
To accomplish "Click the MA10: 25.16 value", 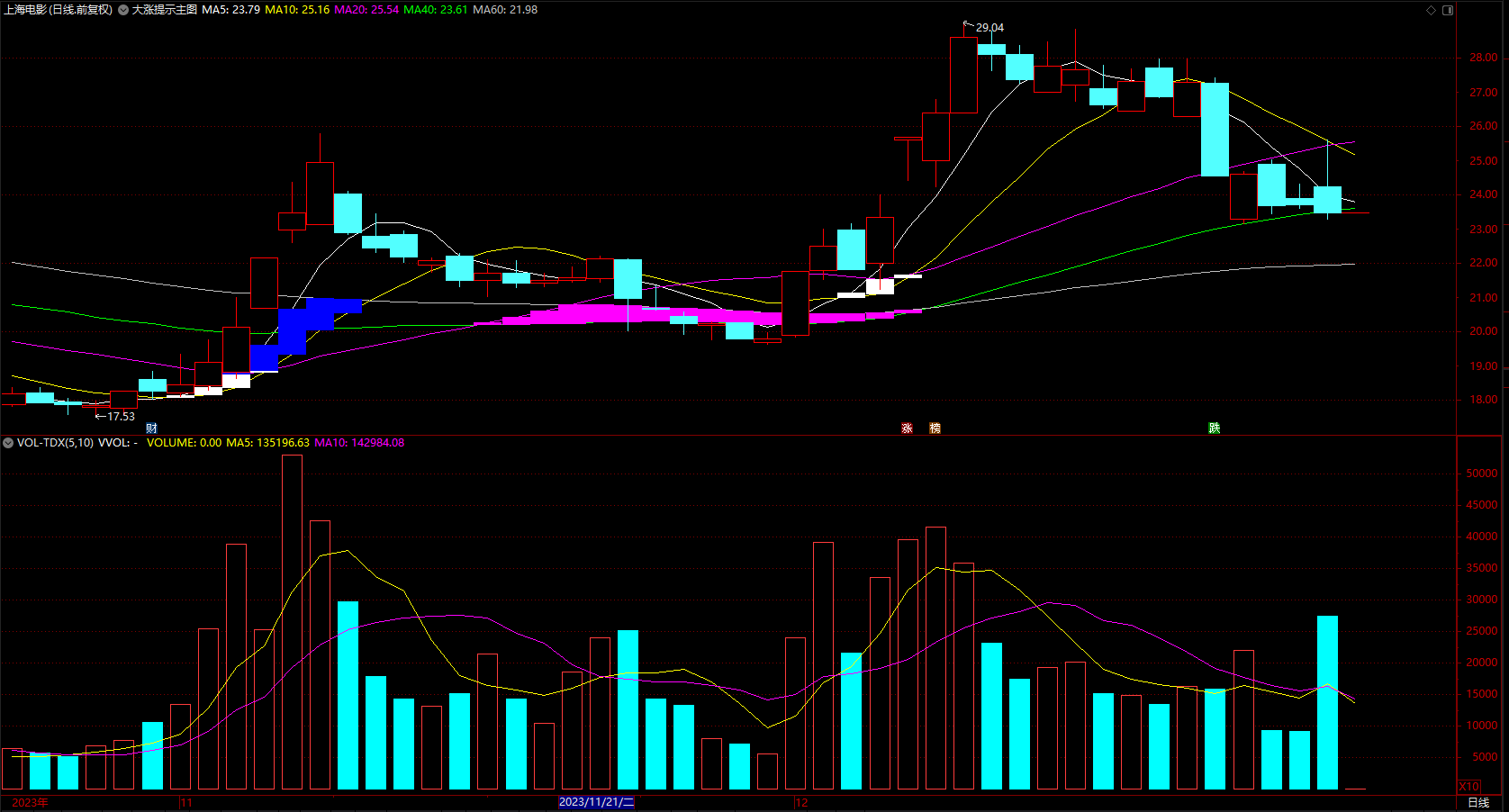I will tap(297, 10).
